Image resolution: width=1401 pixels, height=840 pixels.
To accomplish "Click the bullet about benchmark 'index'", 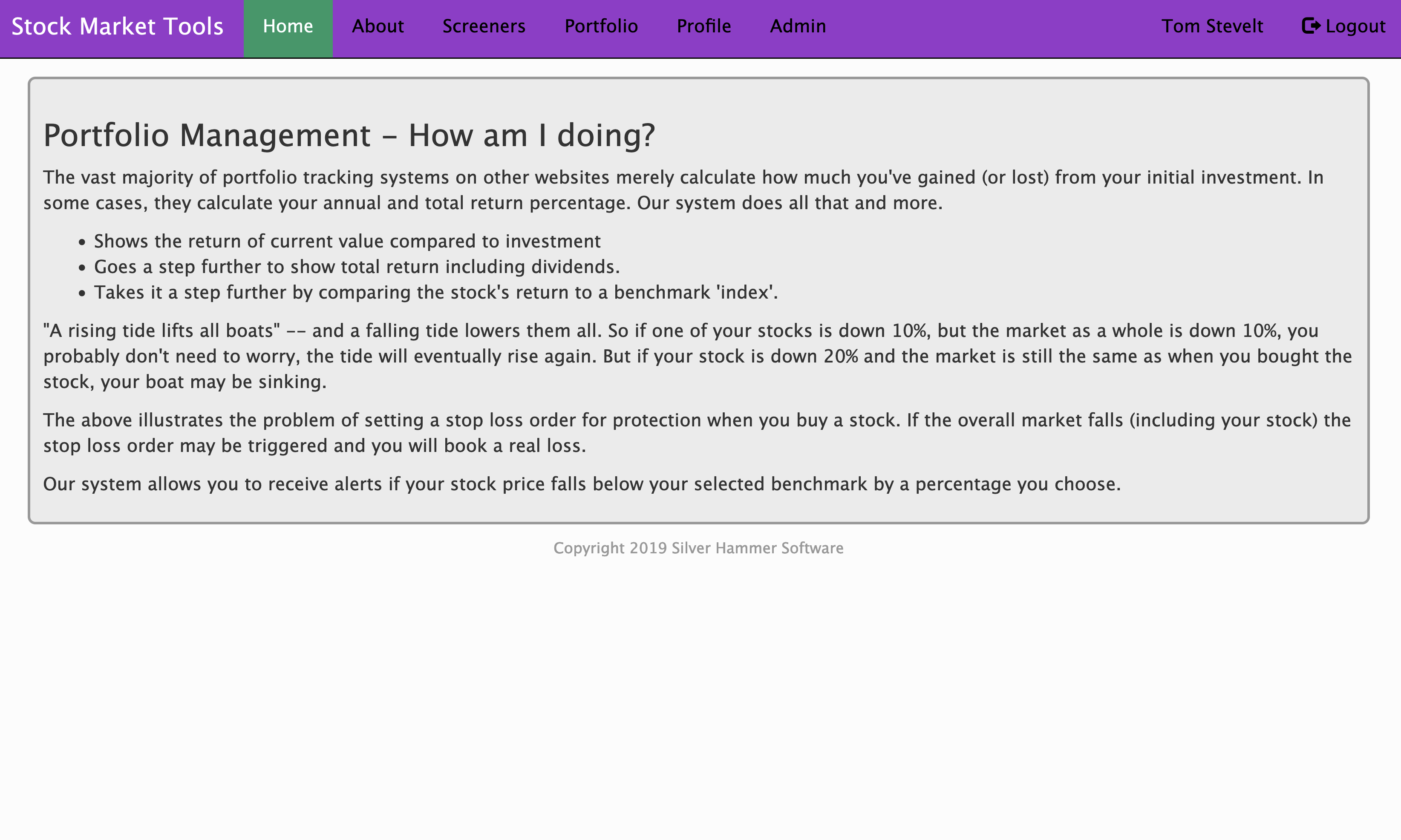I will coord(436,293).
